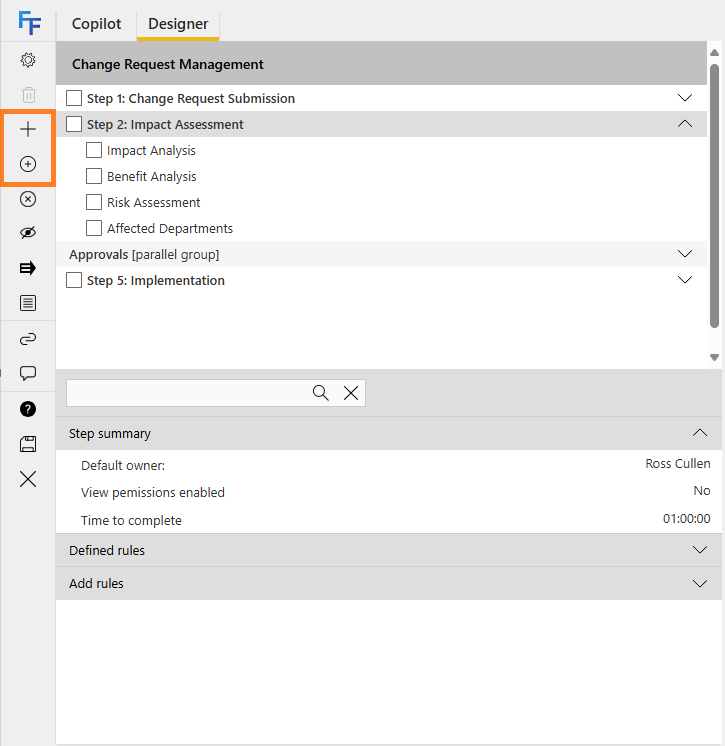Click the Default owner label
The width and height of the screenshot is (725, 746).
click(x=123, y=465)
